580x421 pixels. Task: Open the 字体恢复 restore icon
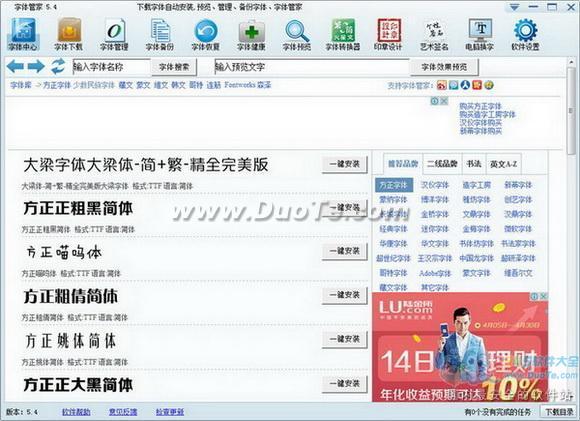(x=206, y=34)
